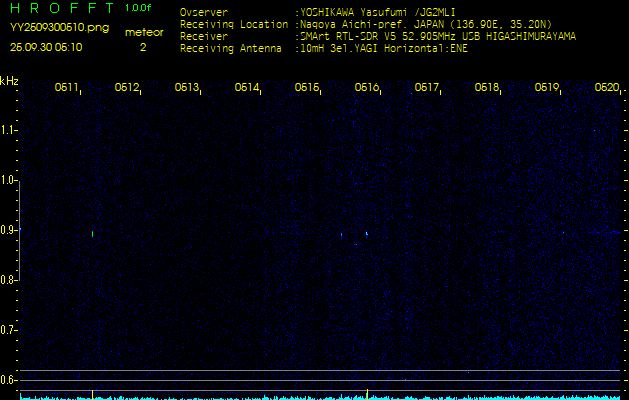
Task: Select the file name YY2509300510.png
Action: [59, 28]
